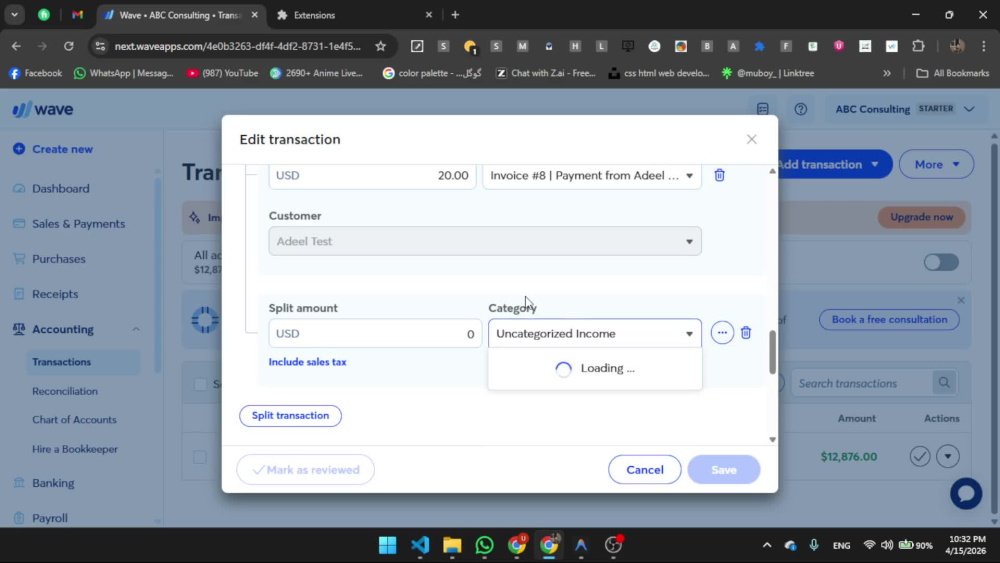The height and width of the screenshot is (563, 1000).
Task: Click the Split amount USD 0 field
Action: tap(375, 333)
